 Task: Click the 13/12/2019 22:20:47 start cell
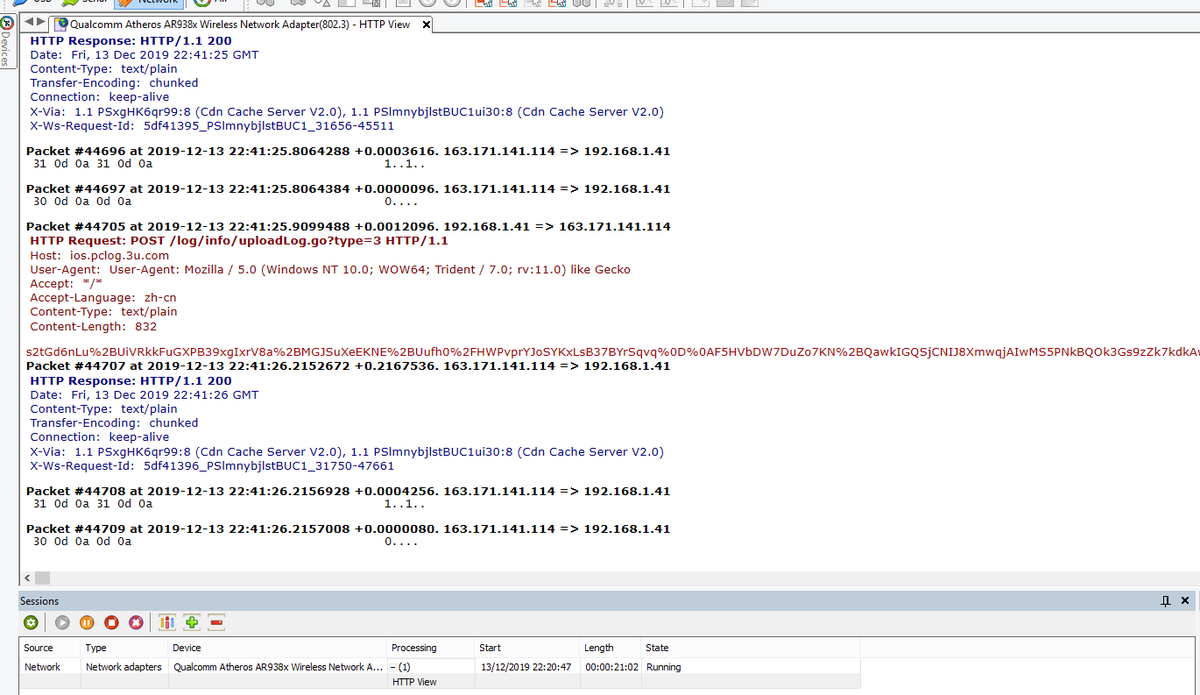click(525, 667)
